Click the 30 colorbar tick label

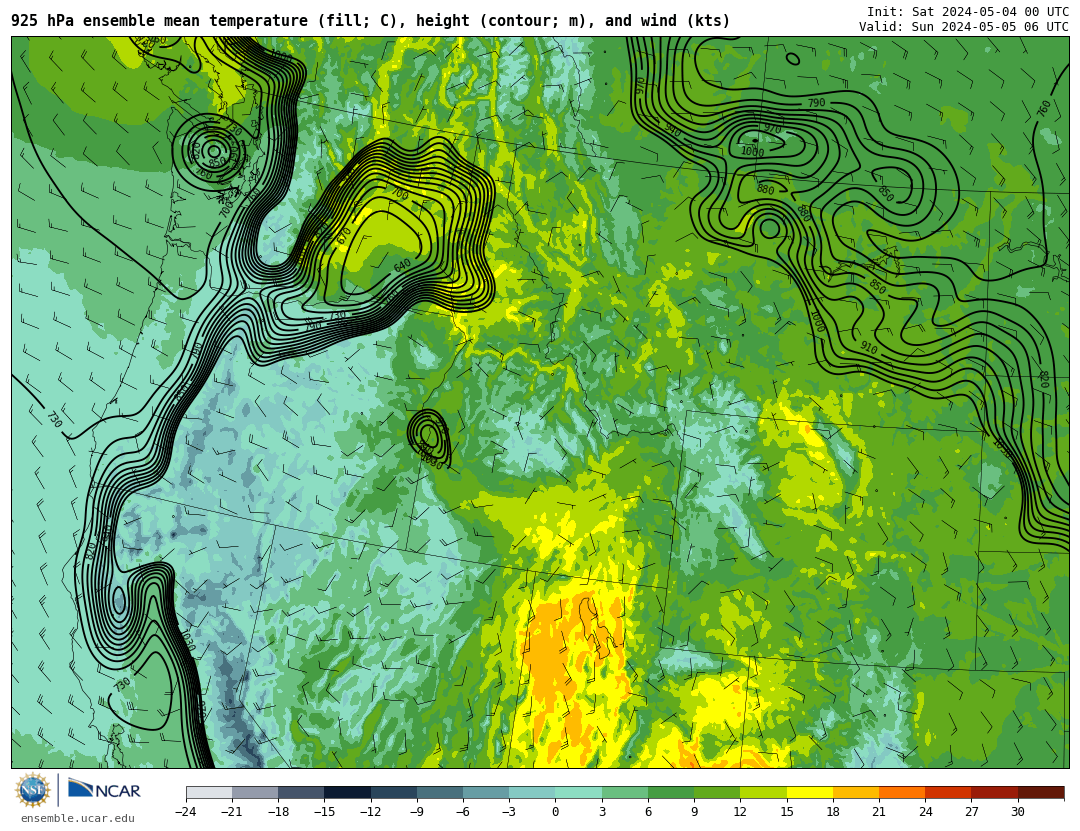1017,812
